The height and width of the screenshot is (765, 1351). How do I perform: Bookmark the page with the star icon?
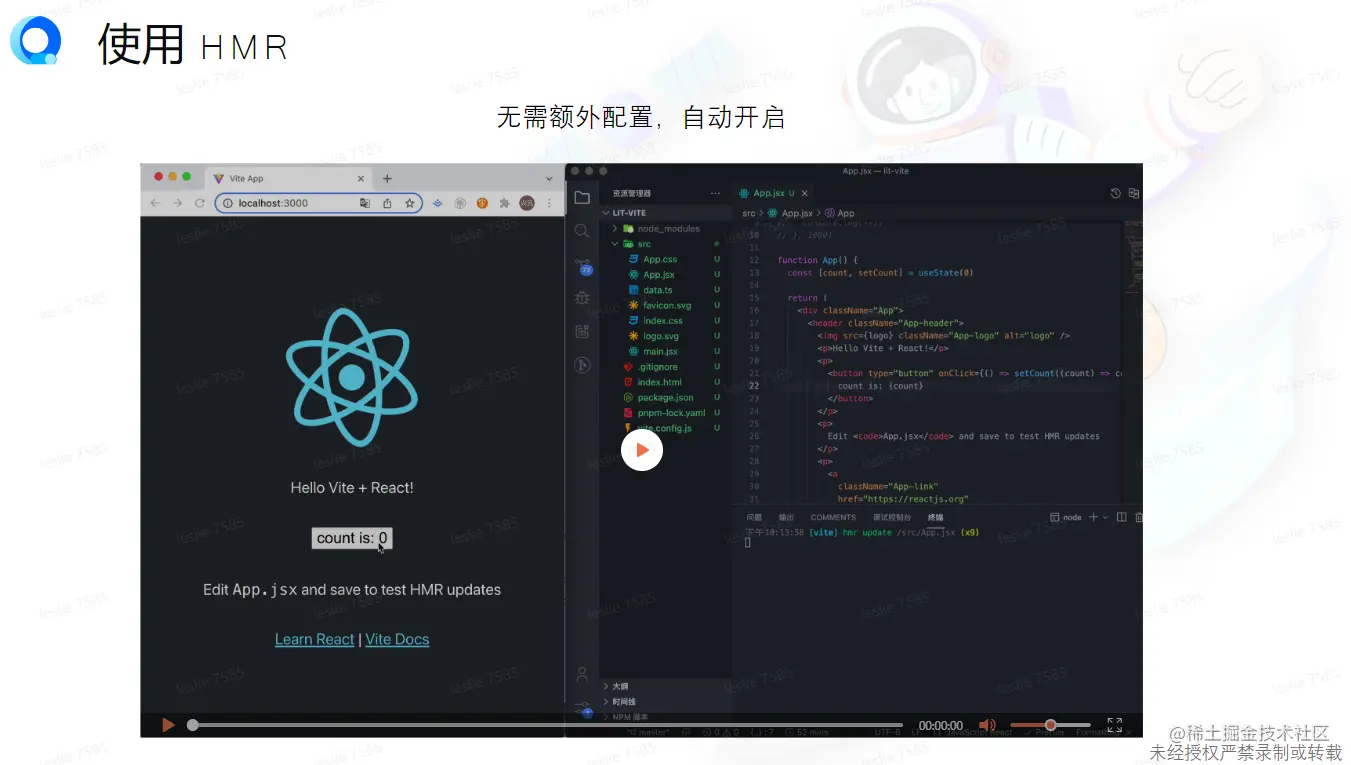point(409,203)
